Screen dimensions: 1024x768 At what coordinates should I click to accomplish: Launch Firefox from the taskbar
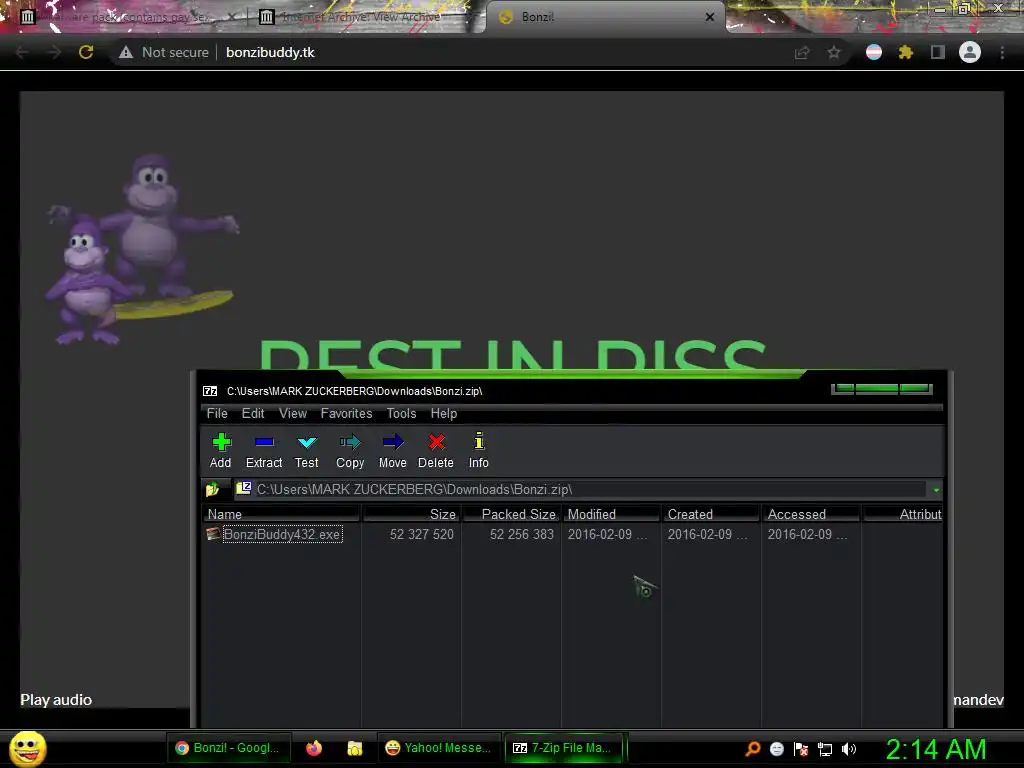[x=314, y=748]
